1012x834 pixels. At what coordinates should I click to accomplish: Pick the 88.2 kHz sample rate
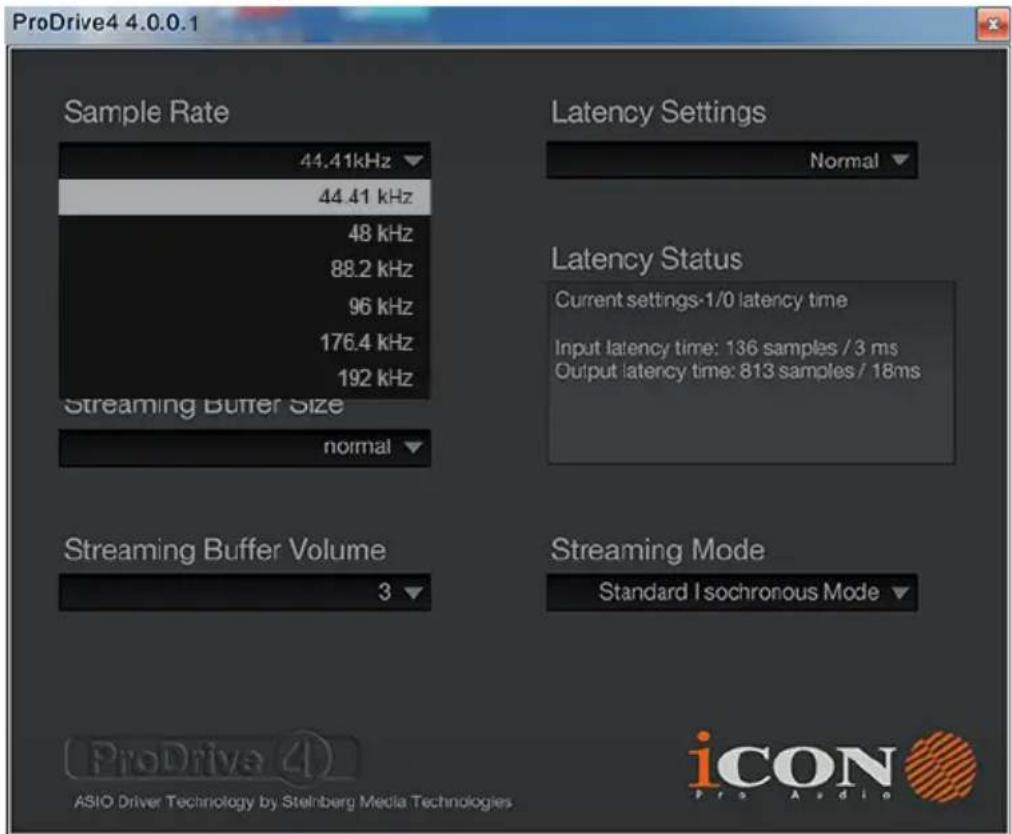click(245, 269)
